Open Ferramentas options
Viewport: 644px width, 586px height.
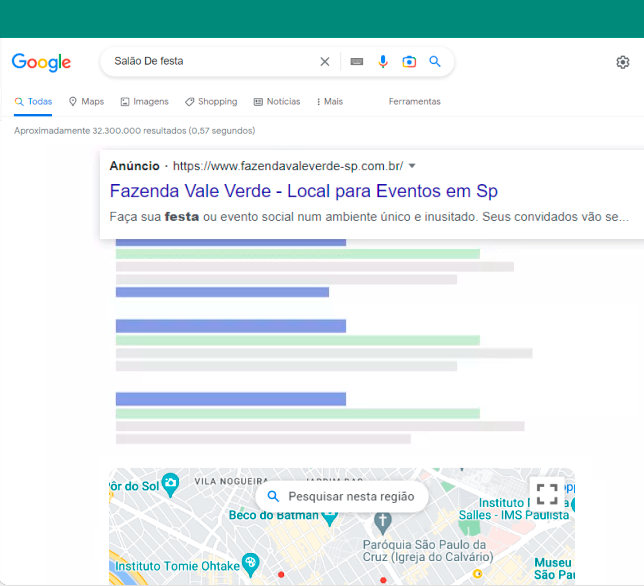pos(414,101)
